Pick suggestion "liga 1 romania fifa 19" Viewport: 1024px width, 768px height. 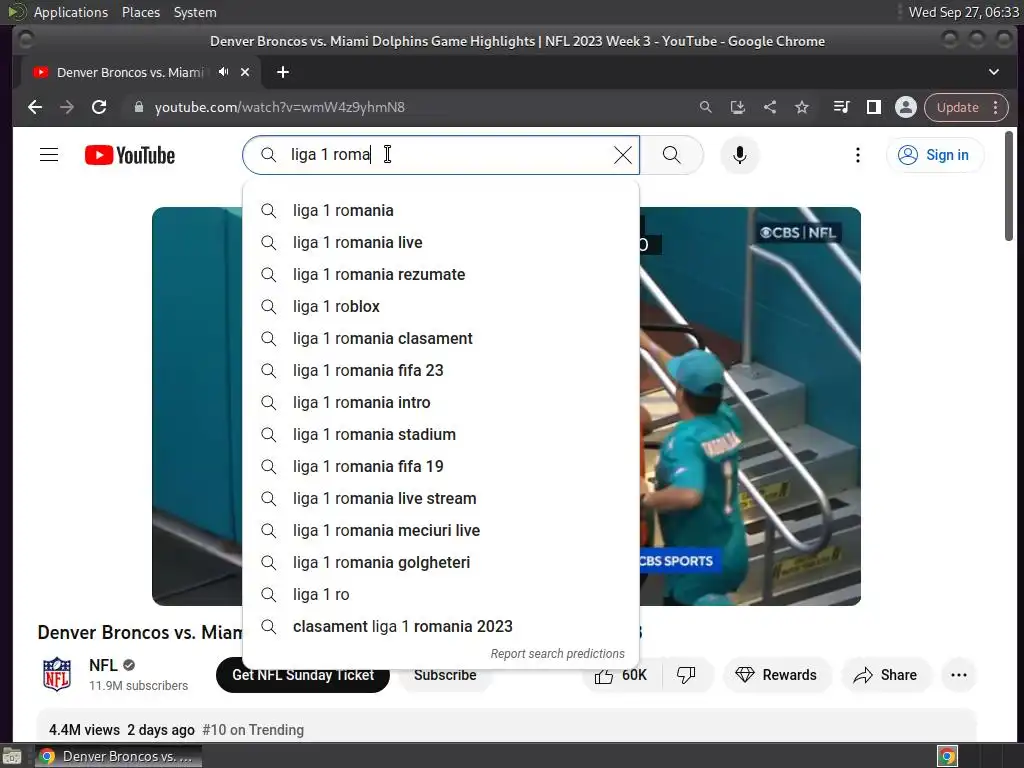[x=441, y=466]
